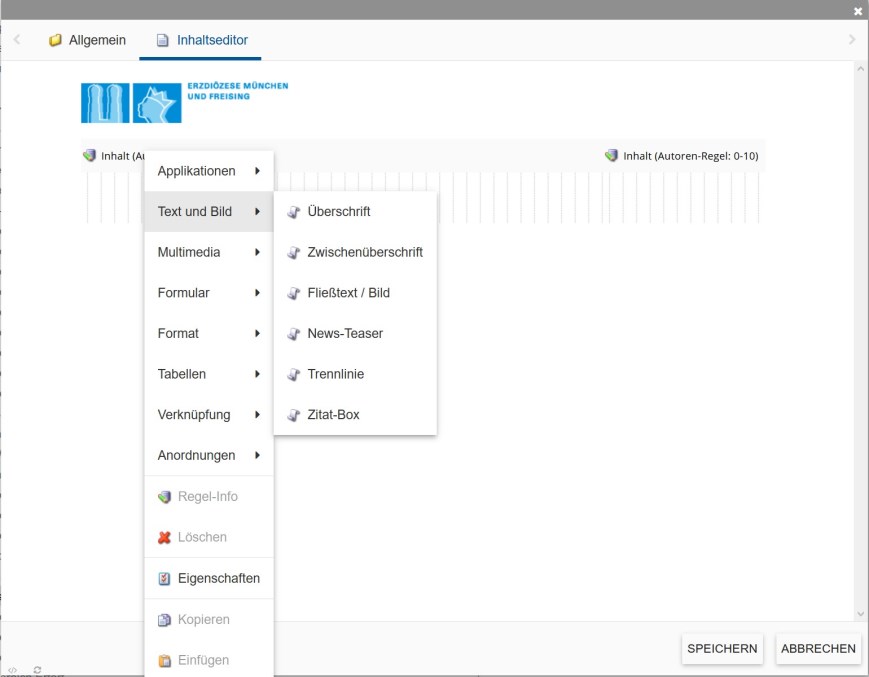Viewport: 869px width, 677px height.
Task: Insert a Zwischenüberschrift element
Action: pos(362,252)
